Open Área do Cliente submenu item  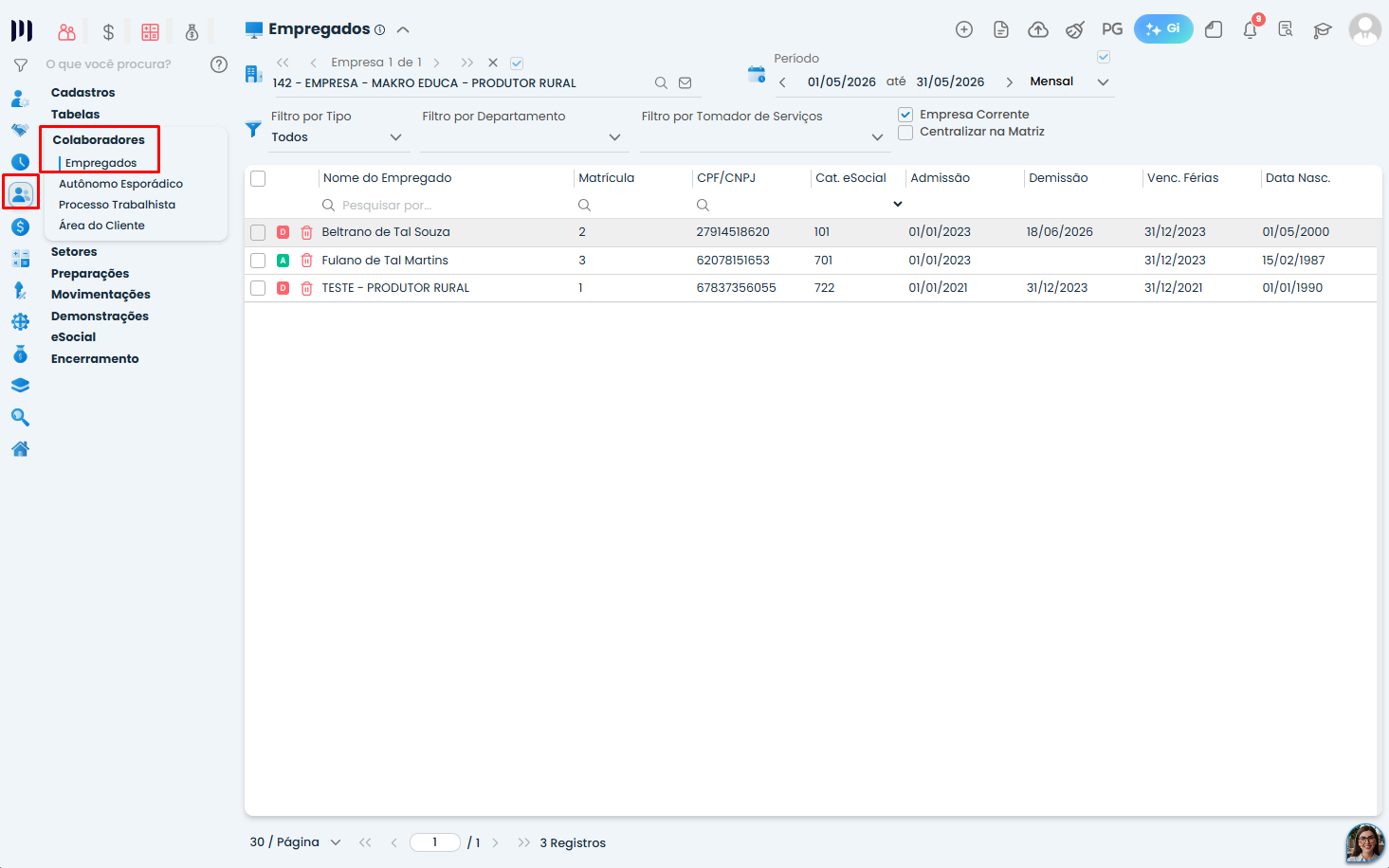[x=102, y=226]
